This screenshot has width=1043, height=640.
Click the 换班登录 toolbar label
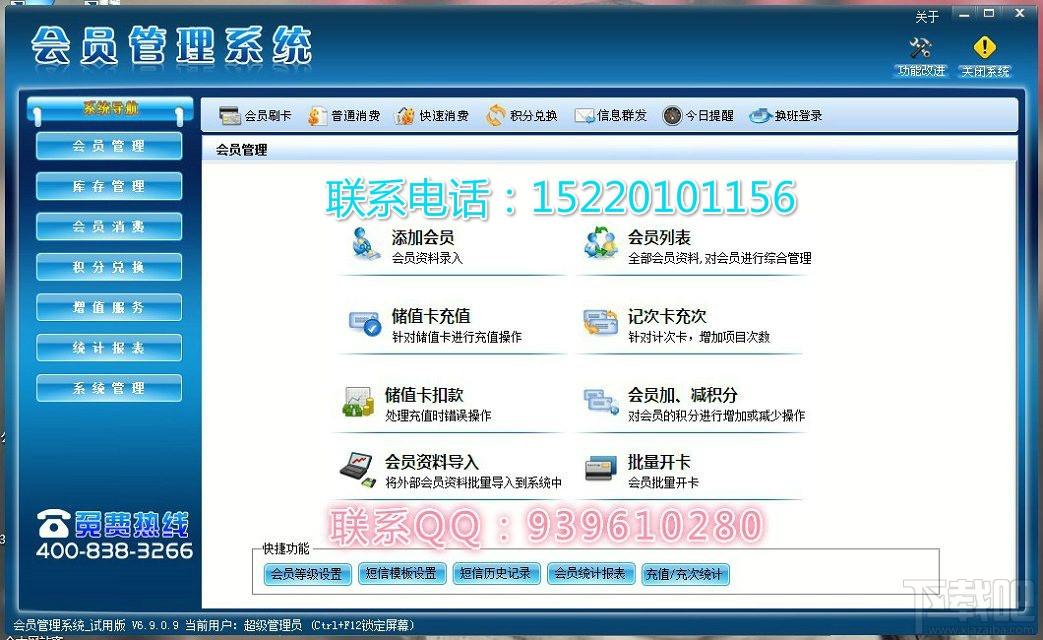798,116
